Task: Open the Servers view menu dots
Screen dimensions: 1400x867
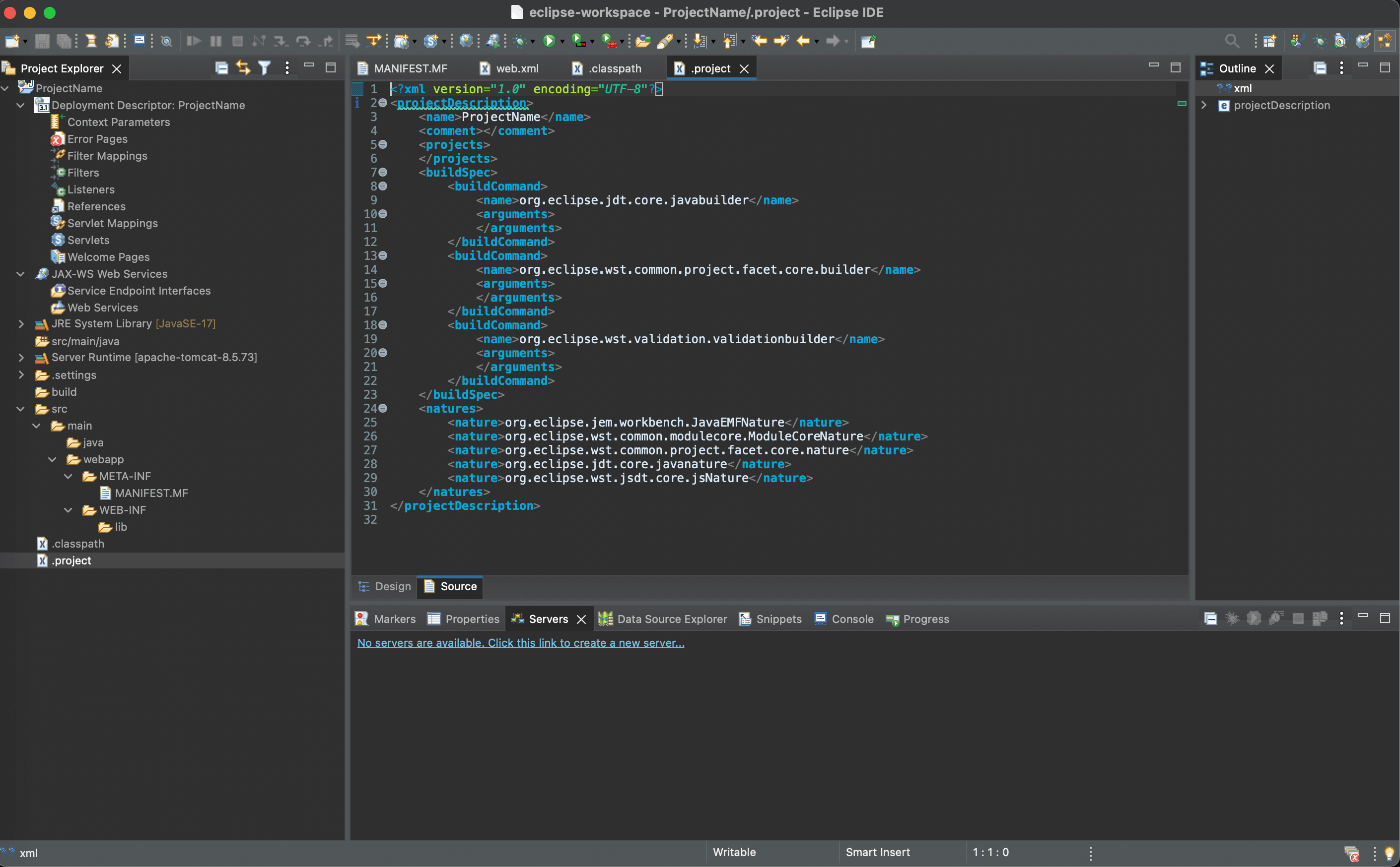Action: click(1341, 619)
